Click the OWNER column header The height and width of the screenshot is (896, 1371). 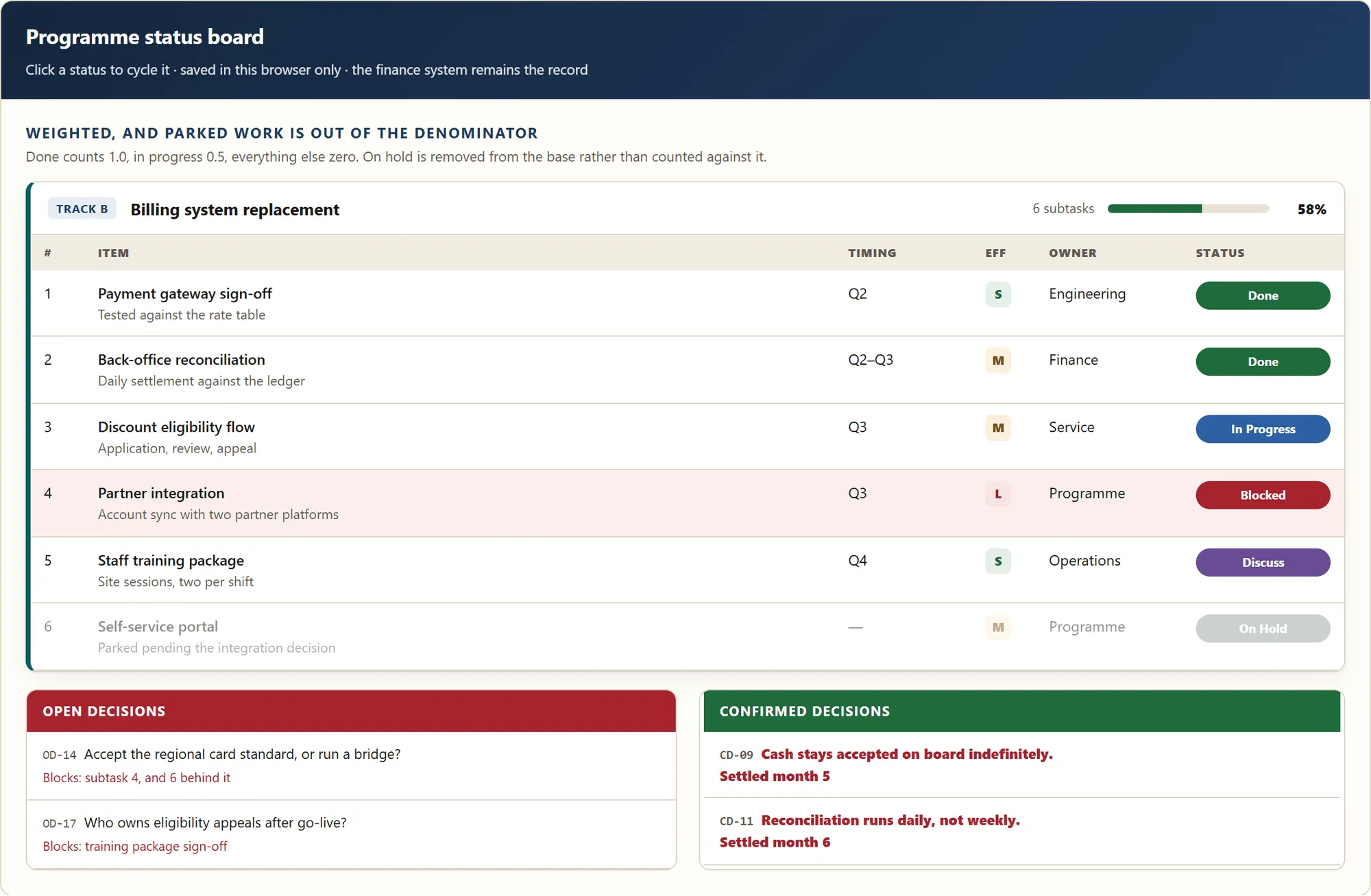[1073, 253]
